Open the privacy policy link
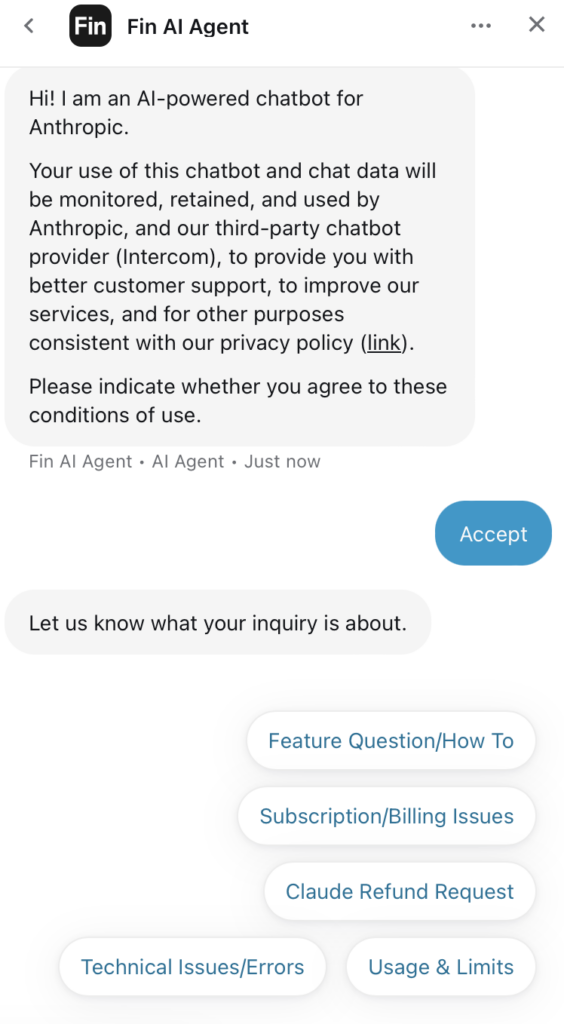Image resolution: width=564 pixels, height=1024 pixels. (384, 343)
